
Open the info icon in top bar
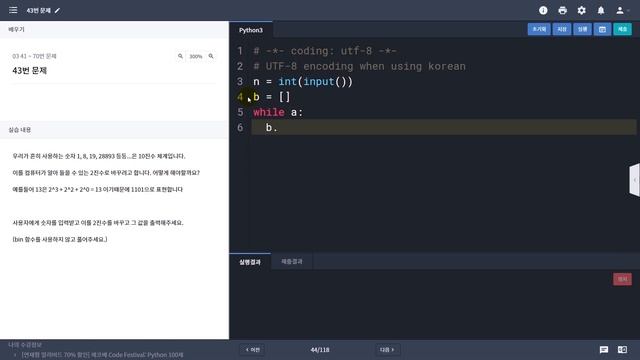tap(543, 11)
